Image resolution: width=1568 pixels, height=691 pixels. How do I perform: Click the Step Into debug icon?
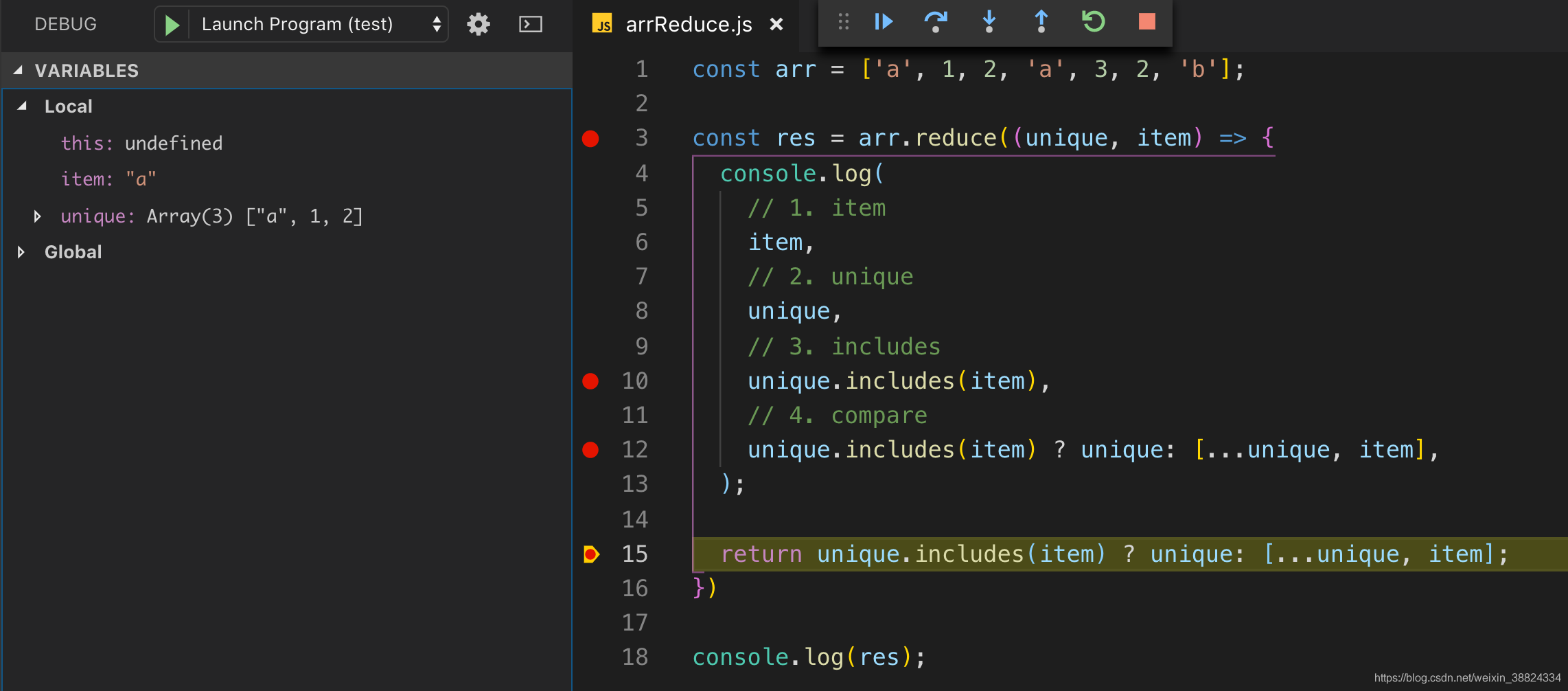click(x=989, y=22)
